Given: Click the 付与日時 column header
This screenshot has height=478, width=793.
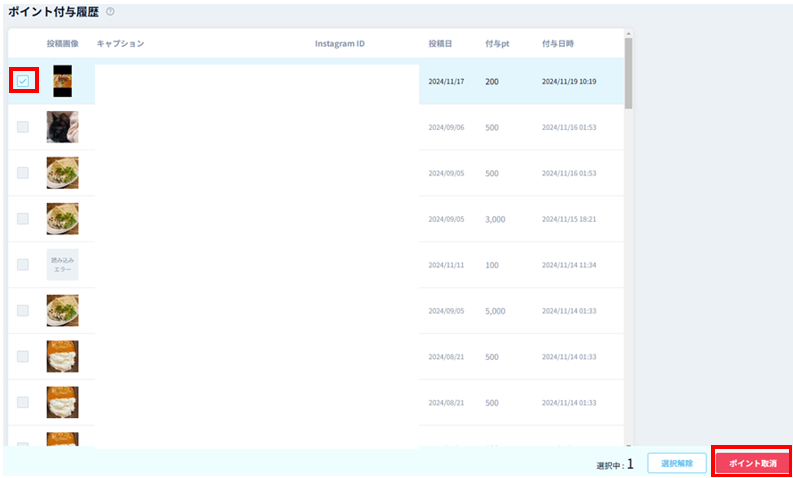Looking at the screenshot, I should pyautogui.click(x=557, y=44).
